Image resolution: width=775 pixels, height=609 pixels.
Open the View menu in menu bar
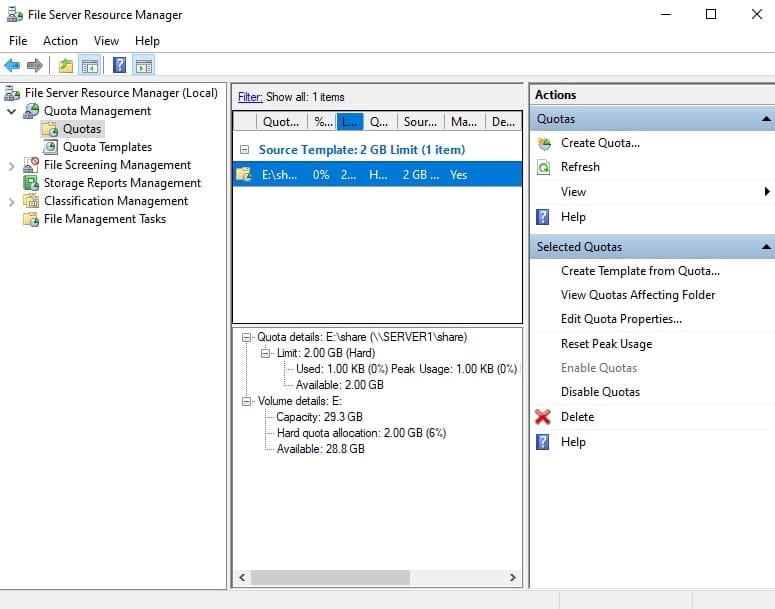pyautogui.click(x=106, y=41)
